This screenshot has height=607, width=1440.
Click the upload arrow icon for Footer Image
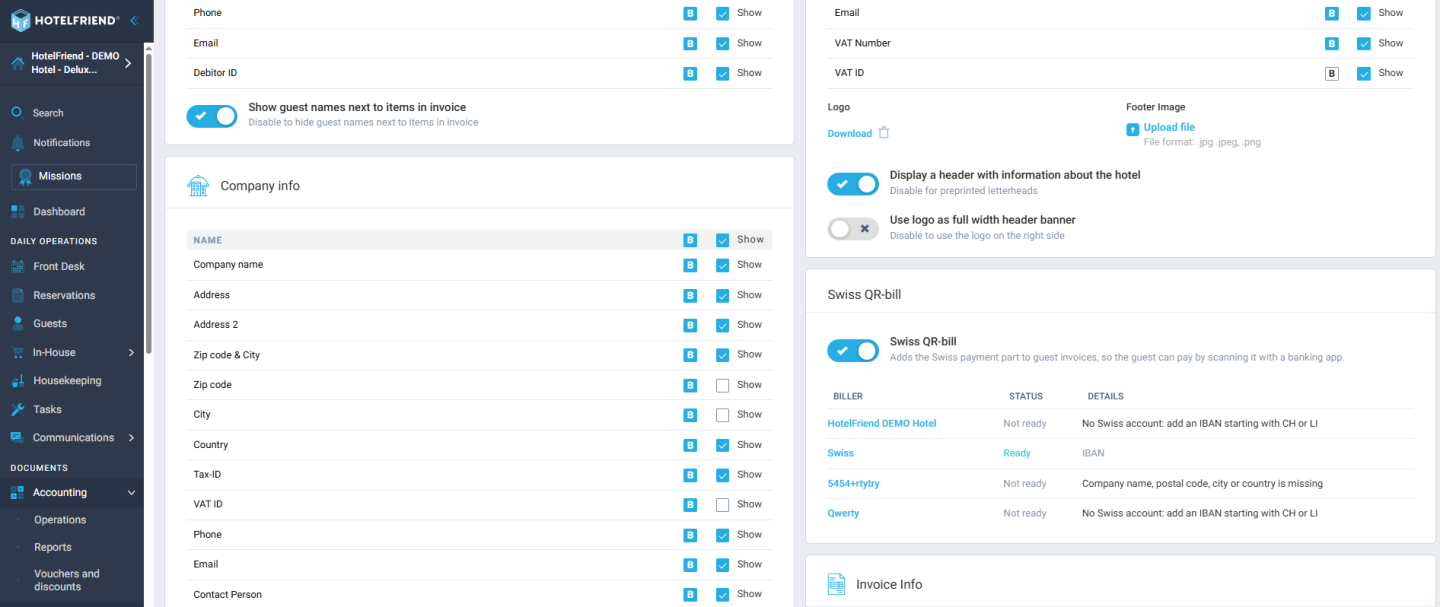pyautogui.click(x=1133, y=129)
